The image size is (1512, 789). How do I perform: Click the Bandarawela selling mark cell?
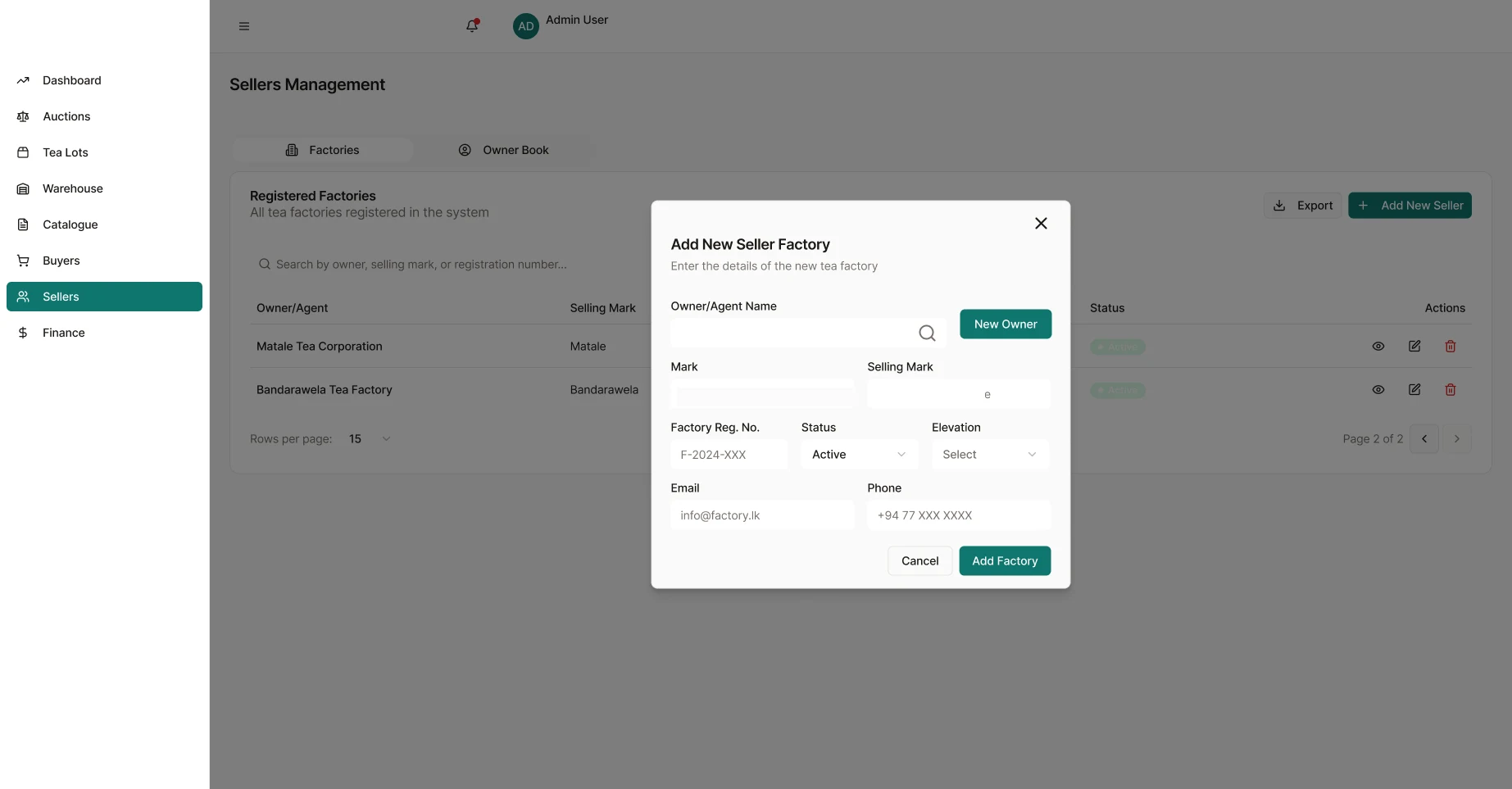point(604,390)
